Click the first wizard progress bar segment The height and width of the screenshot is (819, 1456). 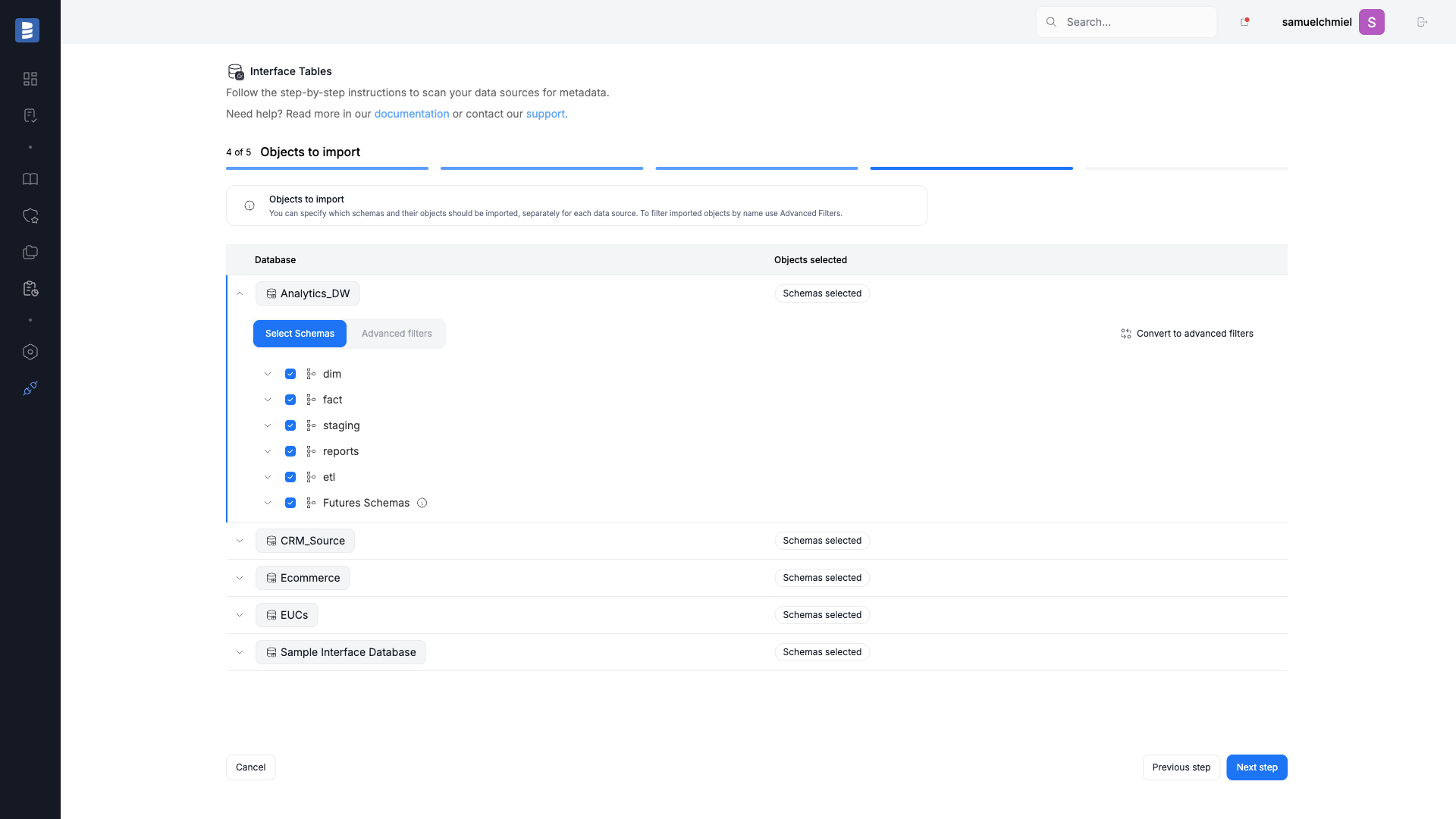coord(327,168)
